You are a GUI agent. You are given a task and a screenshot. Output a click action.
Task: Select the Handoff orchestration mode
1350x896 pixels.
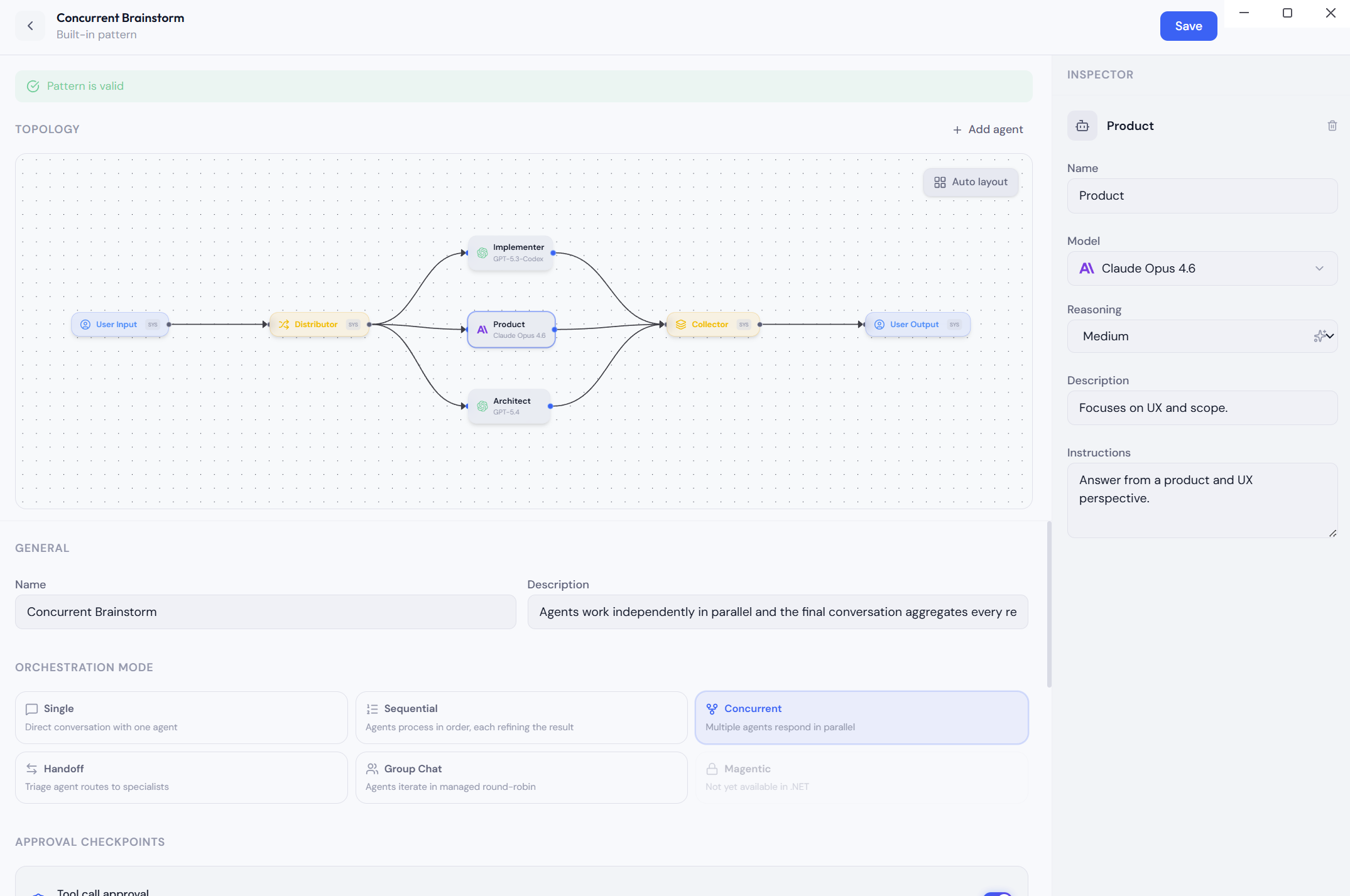(181, 777)
